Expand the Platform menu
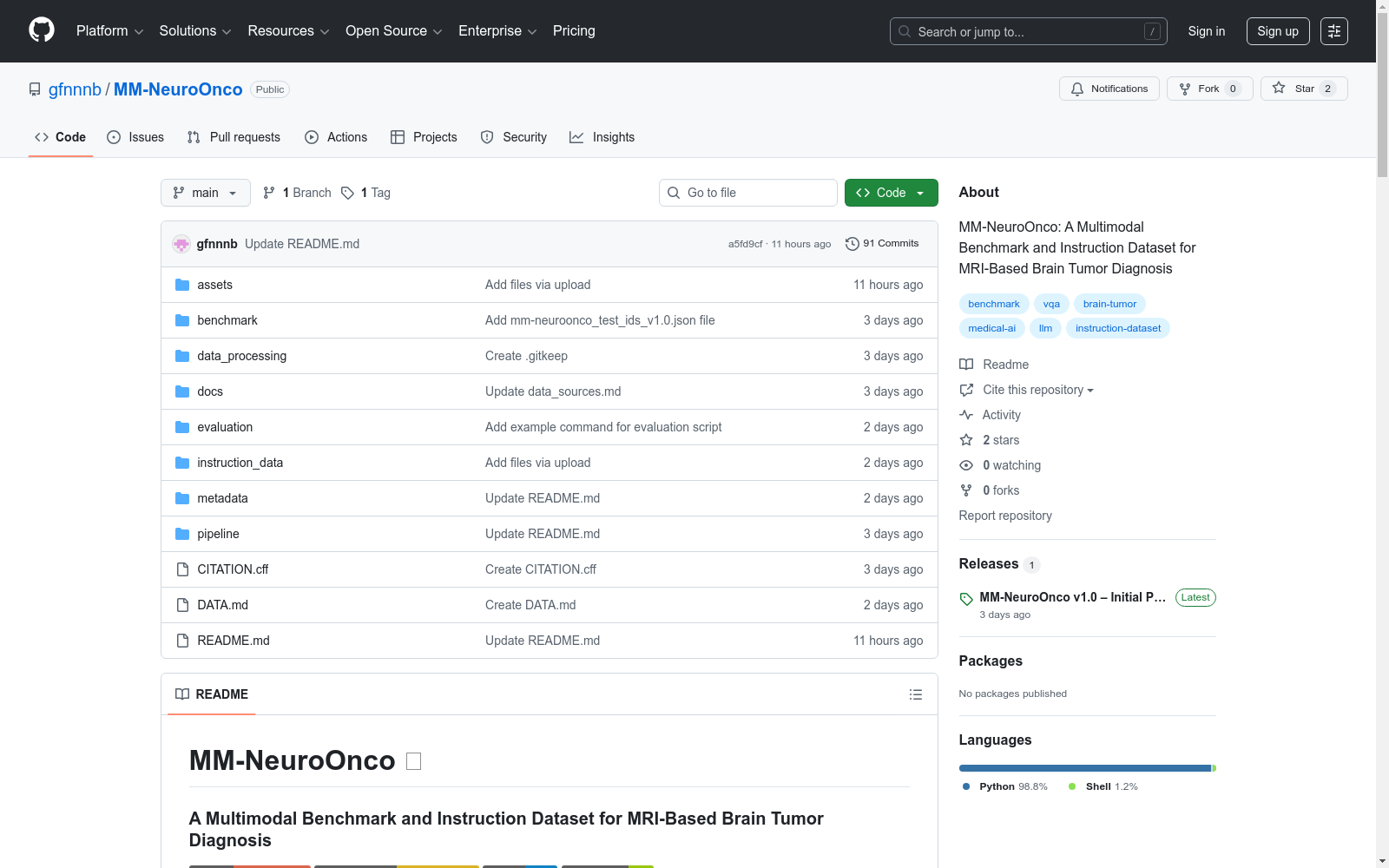This screenshot has width=1389, height=868. [109, 31]
